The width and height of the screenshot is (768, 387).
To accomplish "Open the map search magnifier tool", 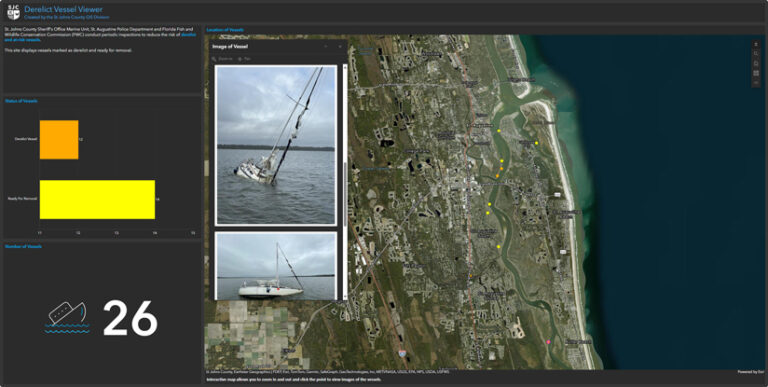I will pyautogui.click(x=756, y=54).
